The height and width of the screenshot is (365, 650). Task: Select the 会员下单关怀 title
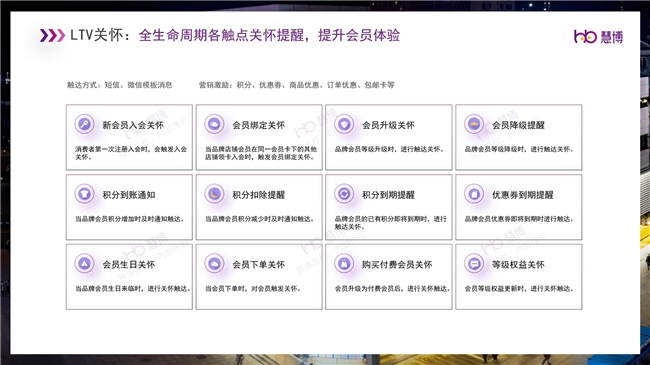click(x=259, y=264)
